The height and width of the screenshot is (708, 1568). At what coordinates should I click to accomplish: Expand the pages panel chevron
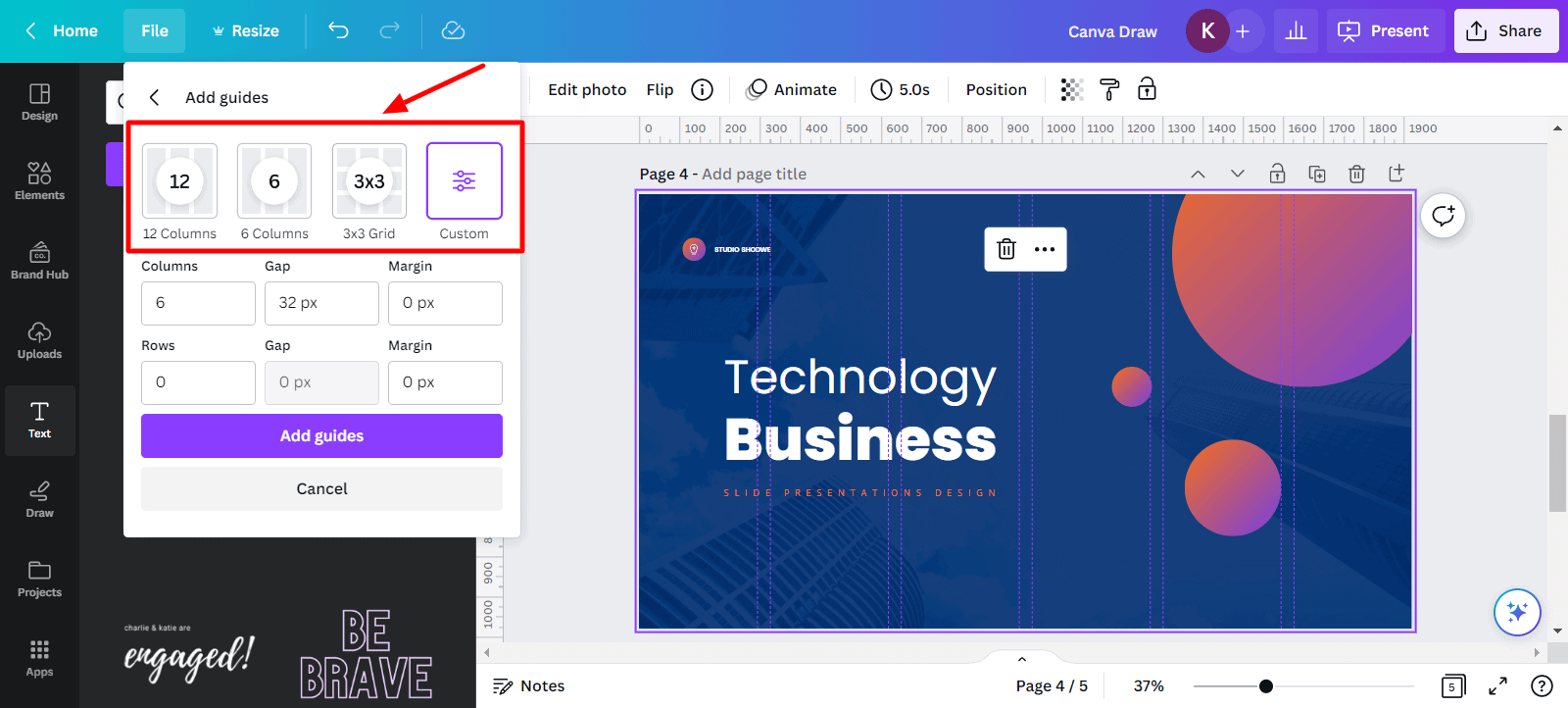point(1022,659)
